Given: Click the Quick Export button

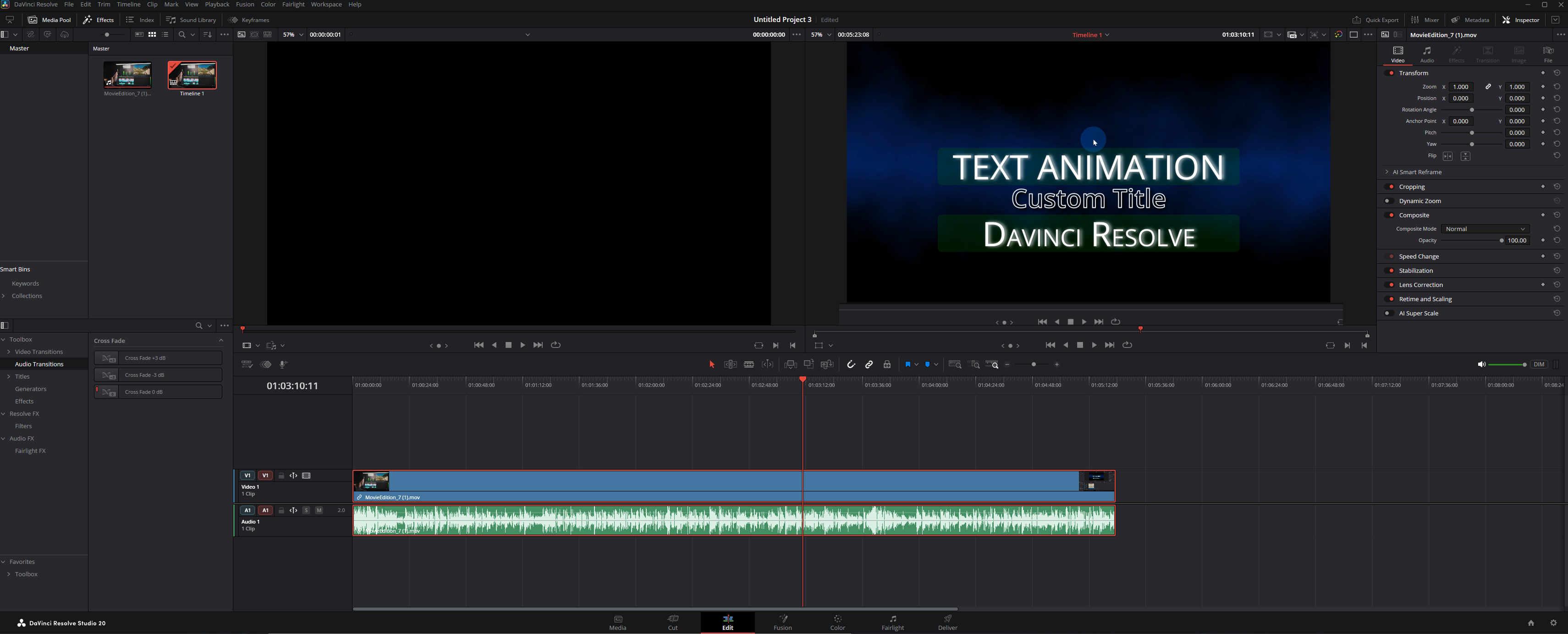Looking at the screenshot, I should point(1375,20).
